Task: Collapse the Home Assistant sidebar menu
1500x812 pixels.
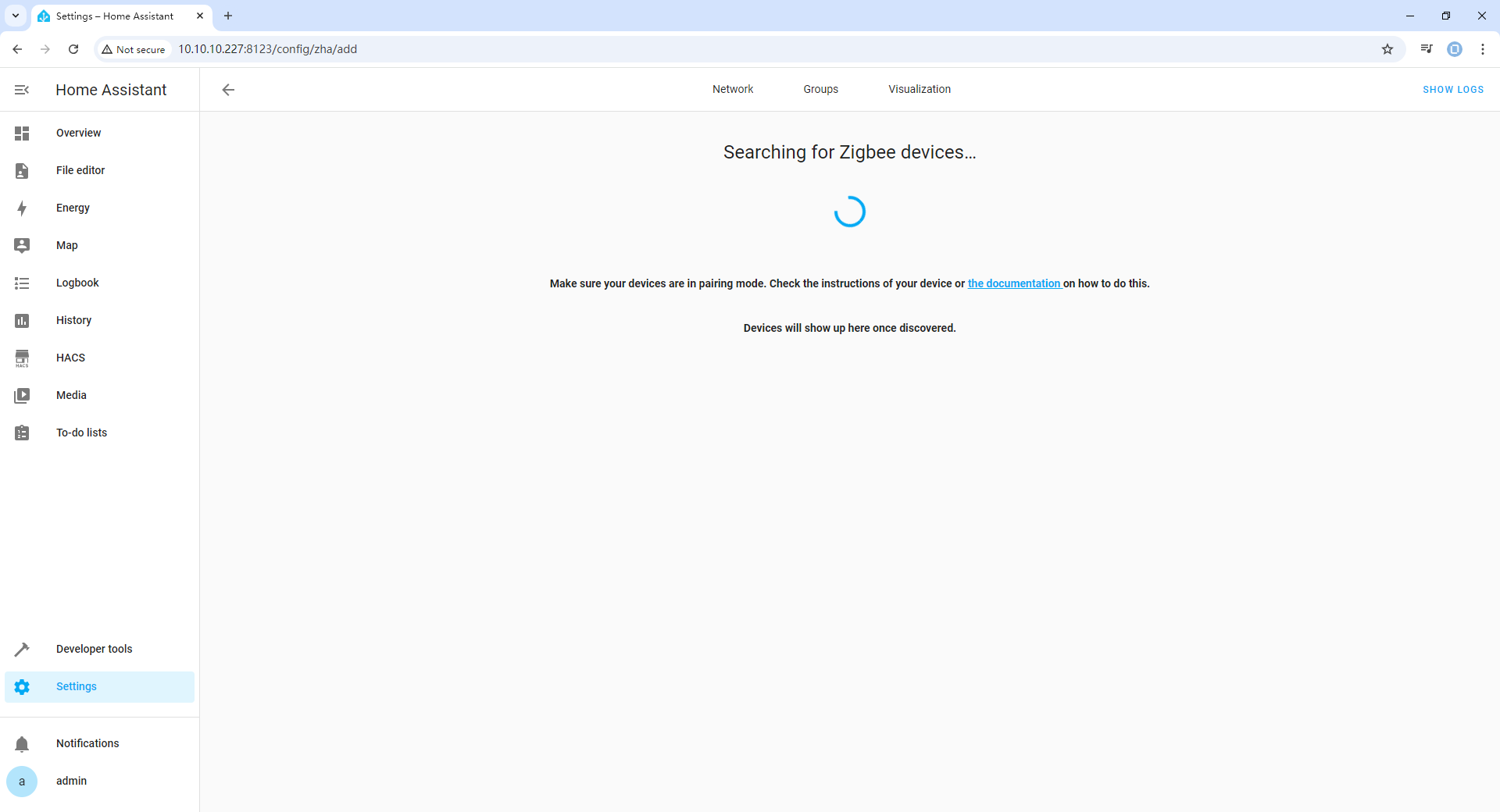Action: pos(22,90)
